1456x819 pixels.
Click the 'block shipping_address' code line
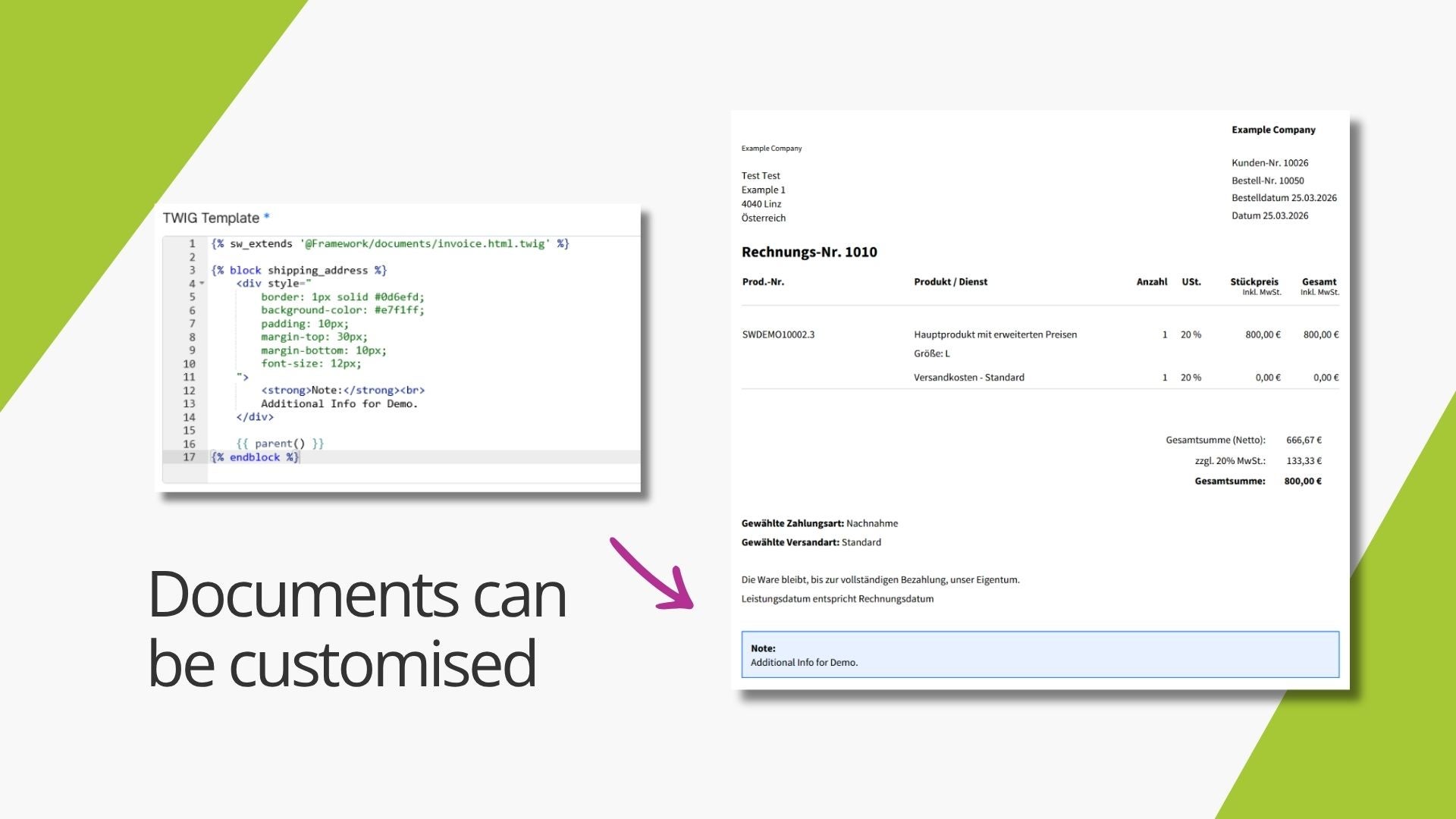tap(299, 270)
